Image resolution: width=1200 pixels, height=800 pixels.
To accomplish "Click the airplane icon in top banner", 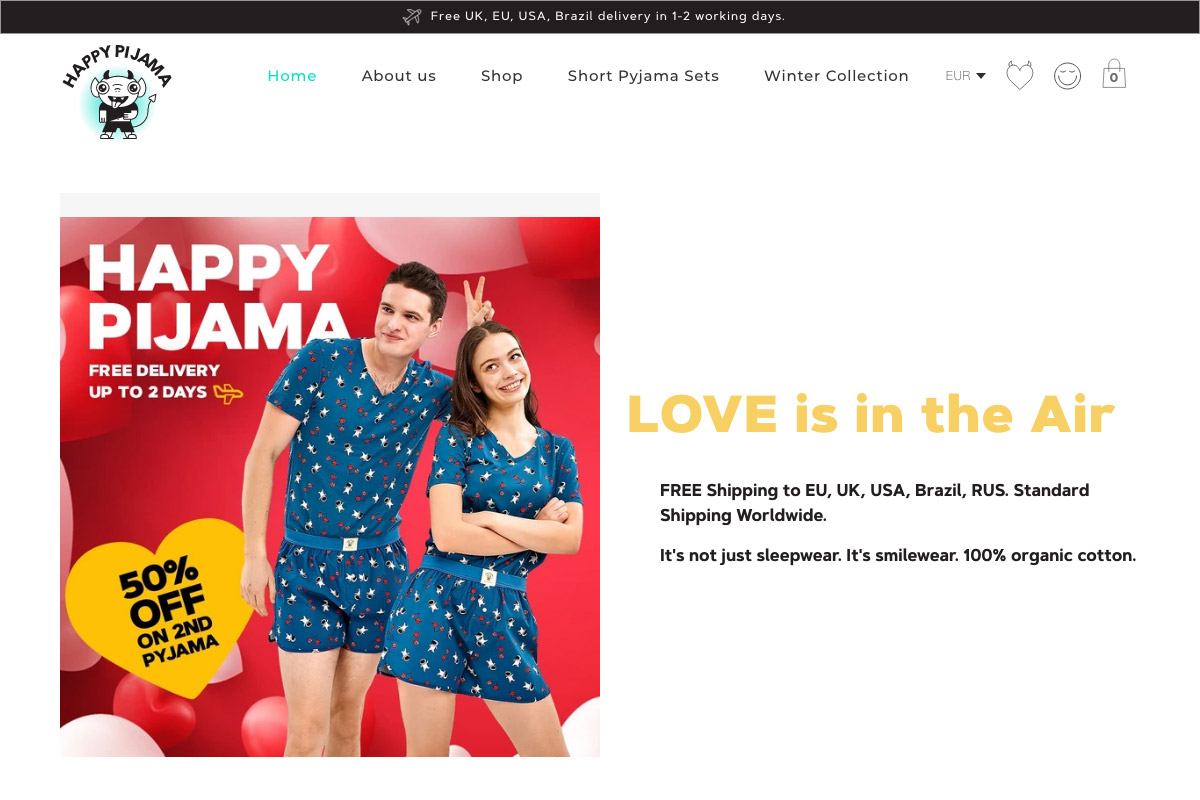I will pyautogui.click(x=412, y=16).
